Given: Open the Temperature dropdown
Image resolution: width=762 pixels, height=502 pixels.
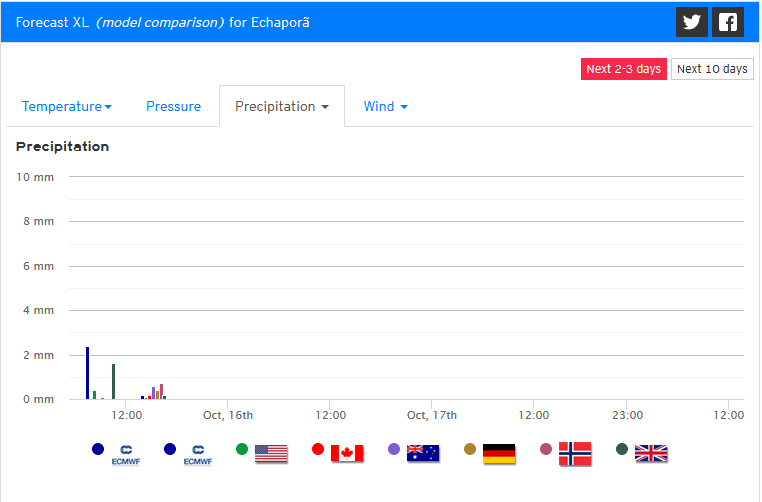Looking at the screenshot, I should pyautogui.click(x=67, y=107).
